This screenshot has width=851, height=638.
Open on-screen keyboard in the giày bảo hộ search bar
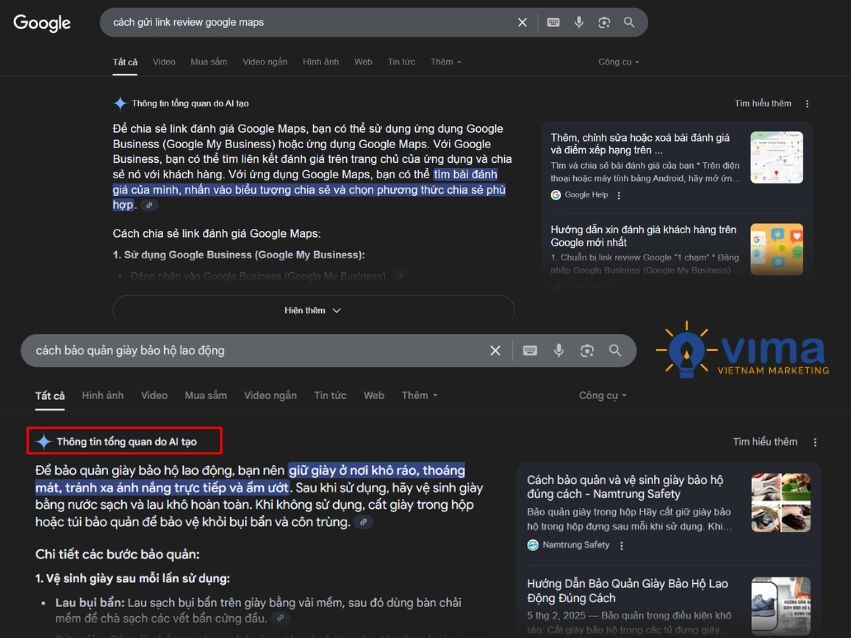[x=530, y=350]
